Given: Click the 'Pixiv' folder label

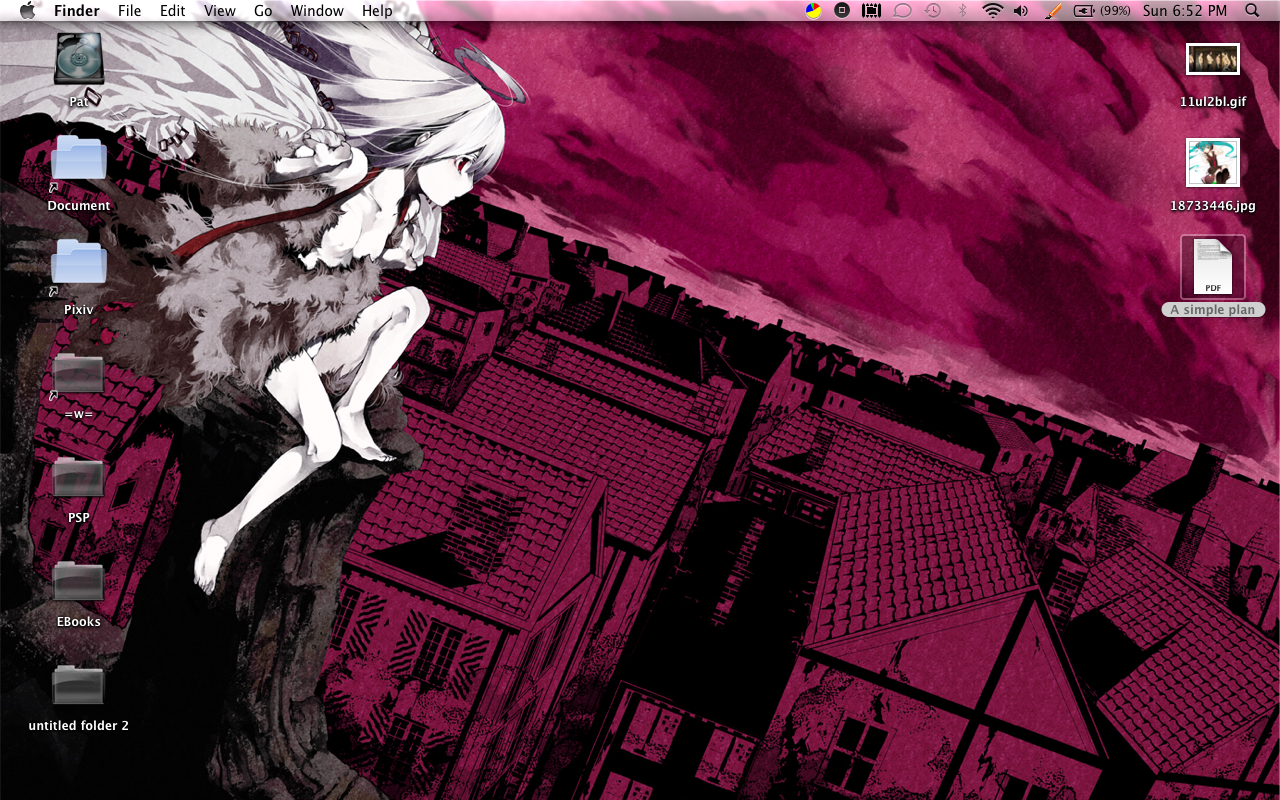Looking at the screenshot, I should click(x=79, y=310).
